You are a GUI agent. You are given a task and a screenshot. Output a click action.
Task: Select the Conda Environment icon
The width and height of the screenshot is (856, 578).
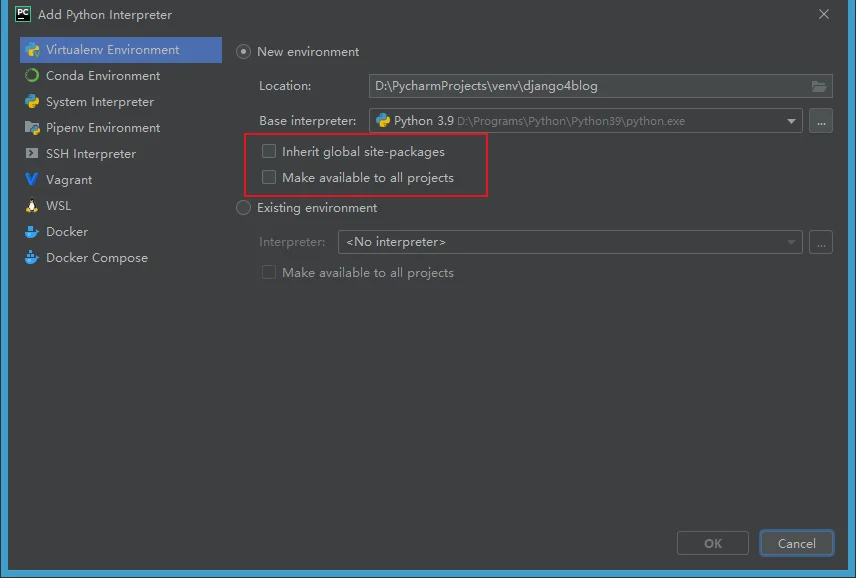click(x=32, y=75)
